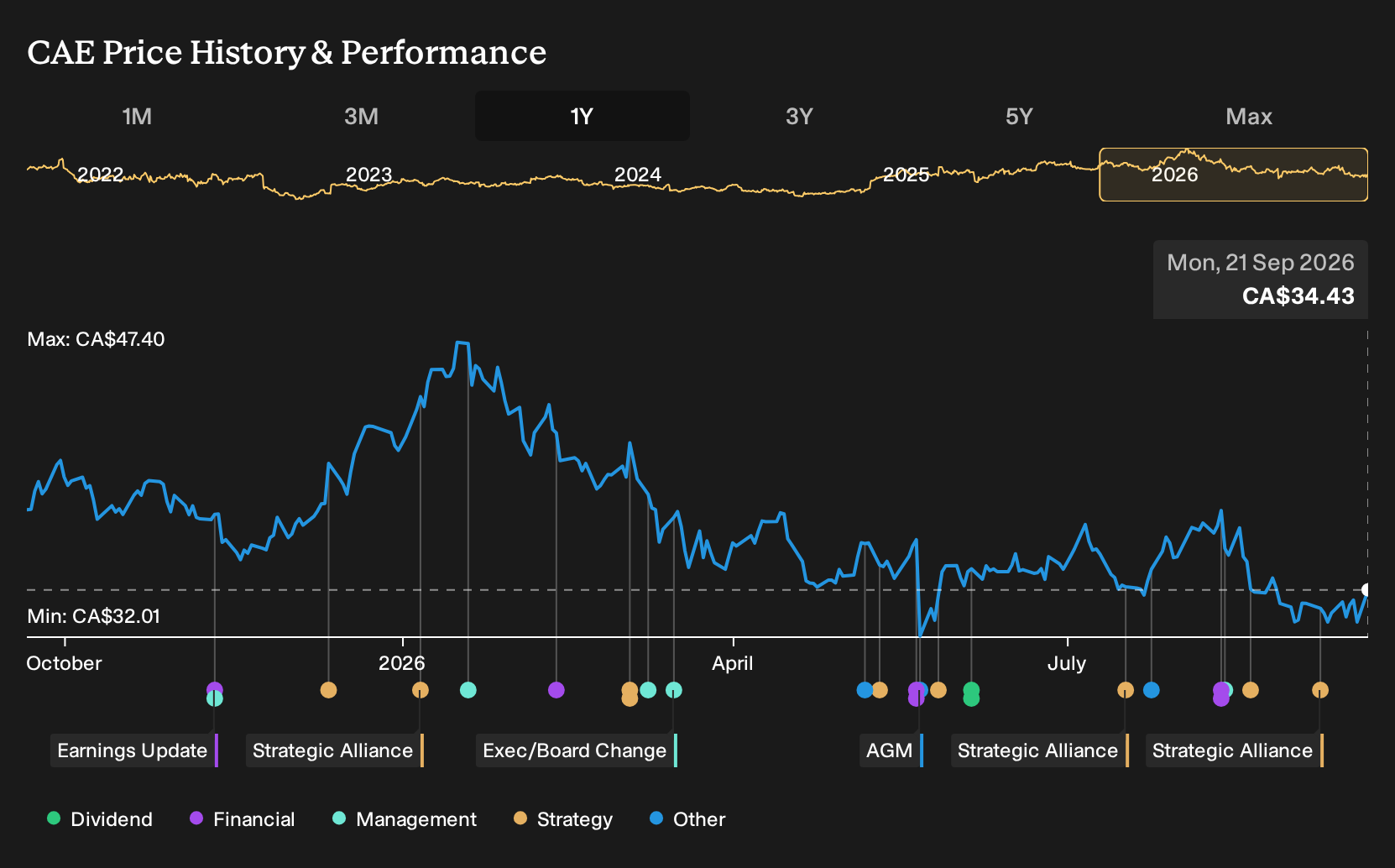Click the Max: CA$47.40 label
Viewport: 1395px width, 868px height.
point(96,339)
